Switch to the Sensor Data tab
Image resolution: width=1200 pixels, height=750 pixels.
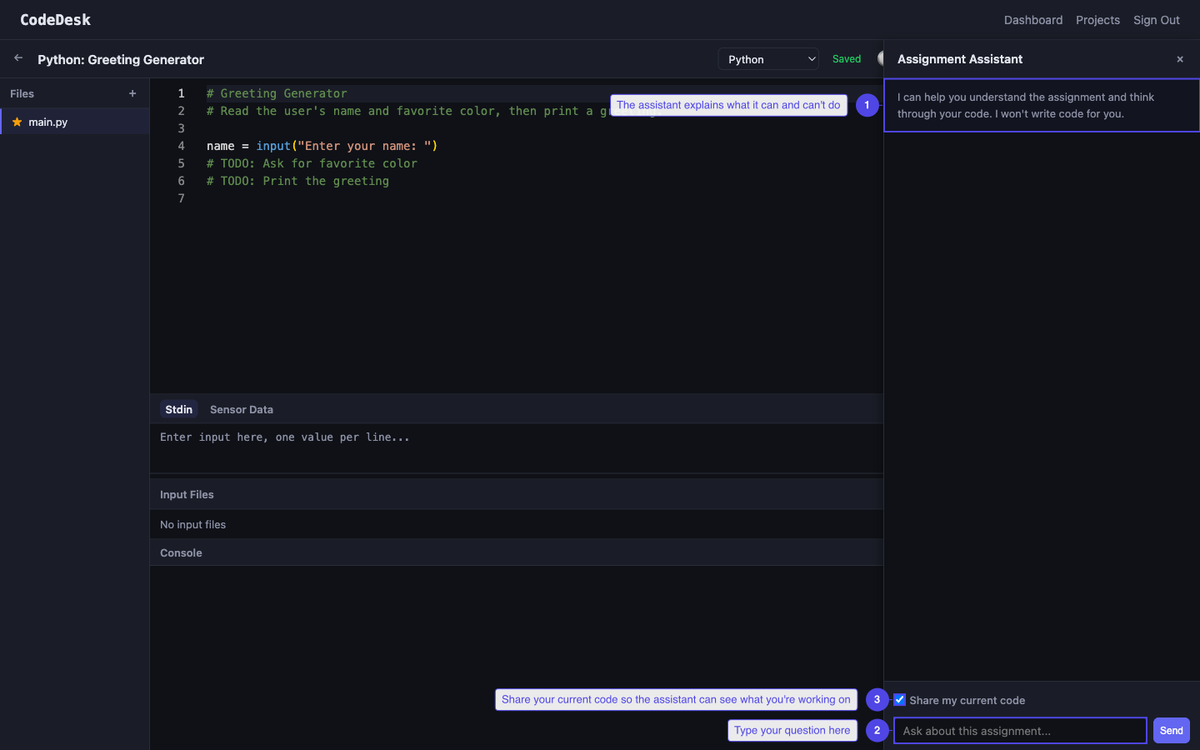[x=241, y=409]
